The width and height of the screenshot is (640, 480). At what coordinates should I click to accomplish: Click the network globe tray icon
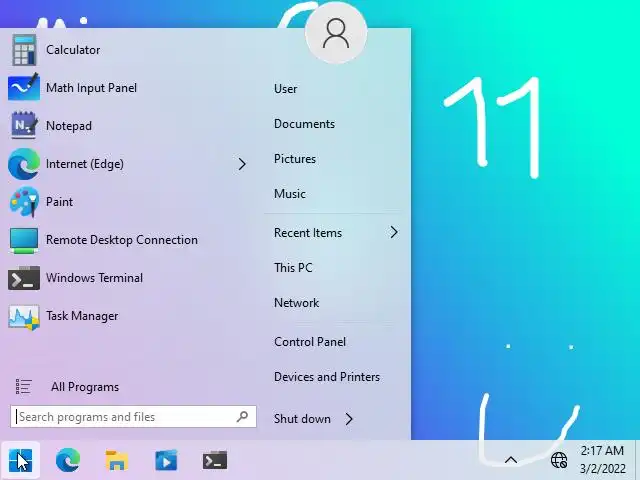pos(559,460)
